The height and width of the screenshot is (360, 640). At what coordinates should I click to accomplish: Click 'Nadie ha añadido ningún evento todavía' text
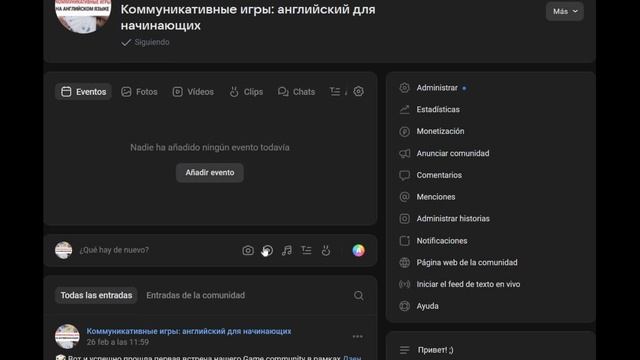point(210,147)
